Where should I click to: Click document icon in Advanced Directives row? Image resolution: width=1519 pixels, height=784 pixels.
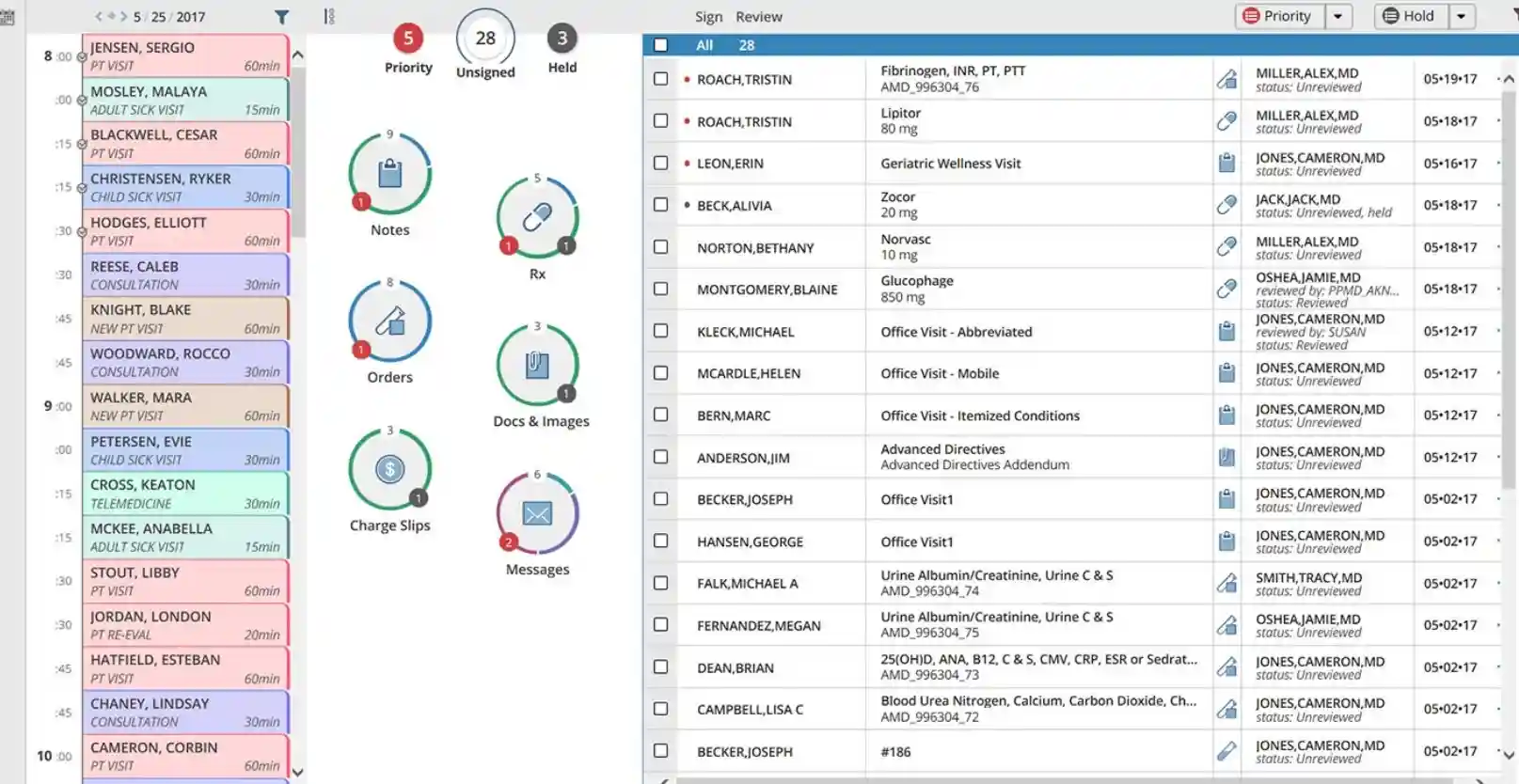[1226, 457]
